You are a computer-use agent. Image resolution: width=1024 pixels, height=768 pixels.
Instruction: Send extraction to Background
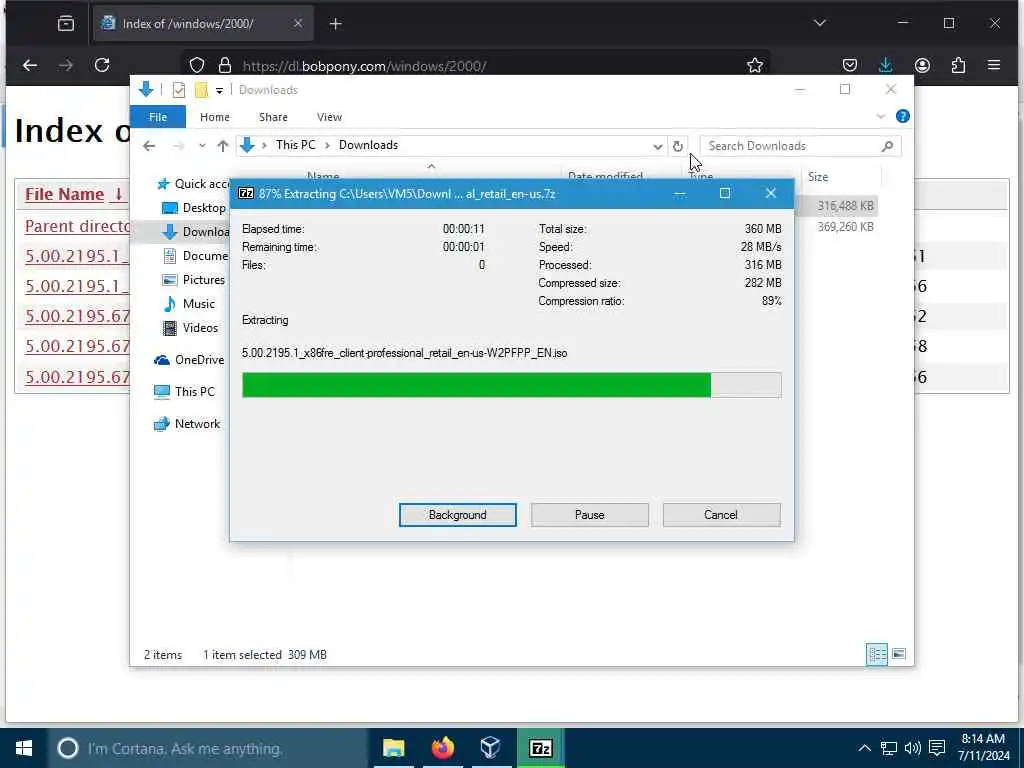(x=457, y=515)
